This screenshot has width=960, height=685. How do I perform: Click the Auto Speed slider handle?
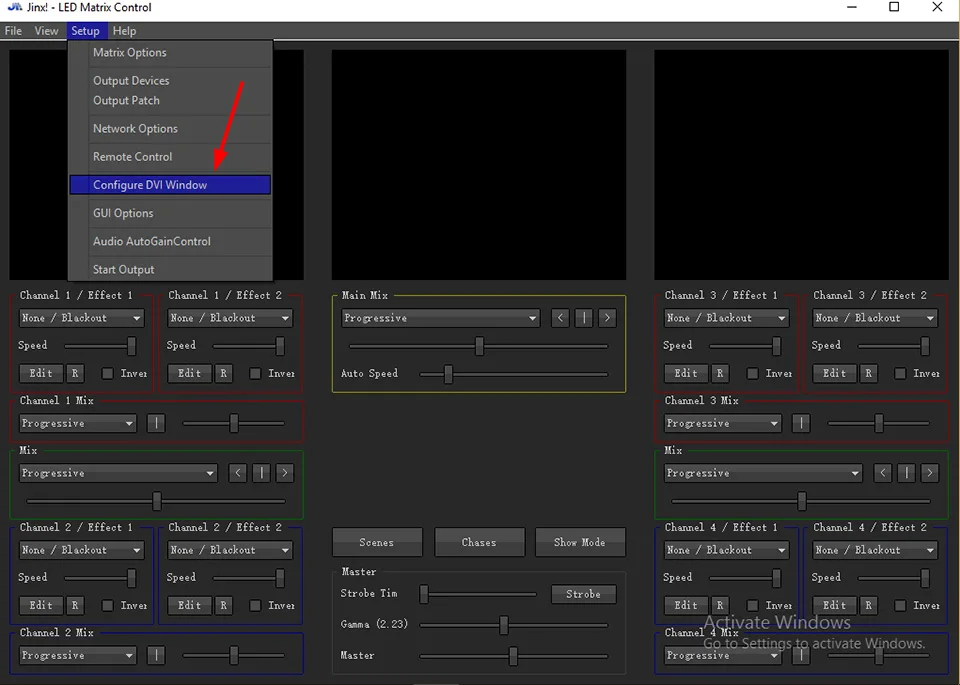[x=448, y=374]
